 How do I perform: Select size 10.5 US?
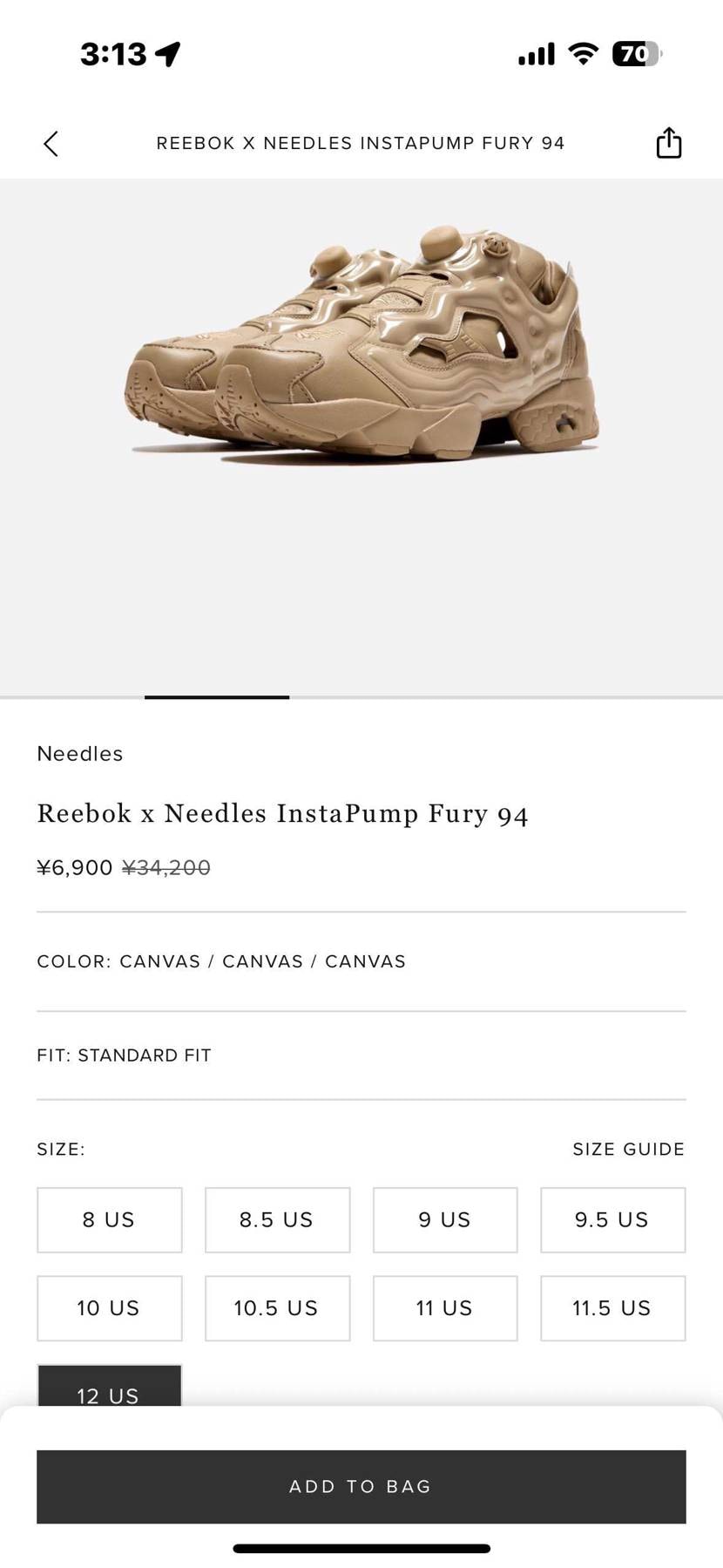point(277,1307)
